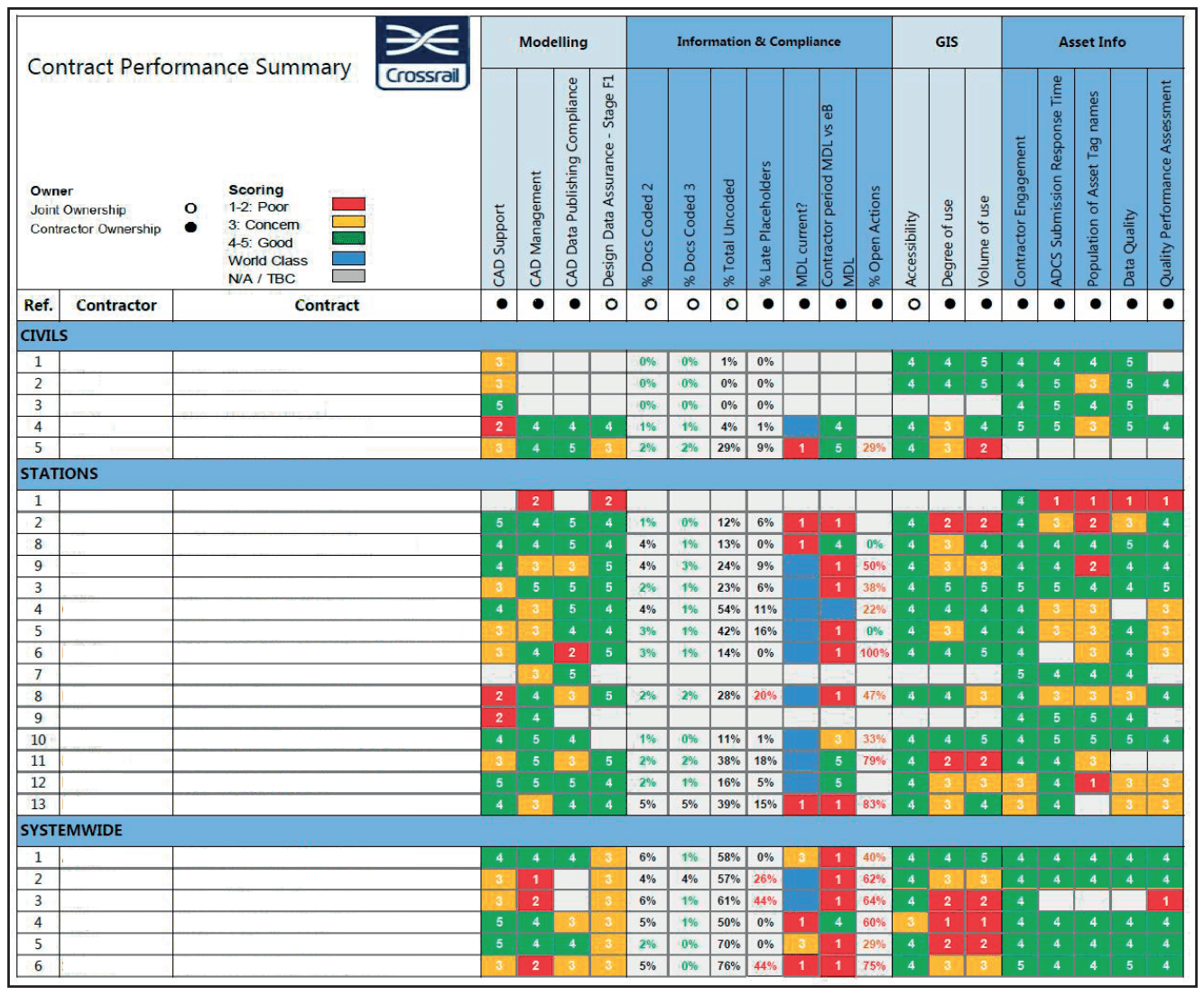Click the % Total Uncoded column heading

click(x=729, y=233)
